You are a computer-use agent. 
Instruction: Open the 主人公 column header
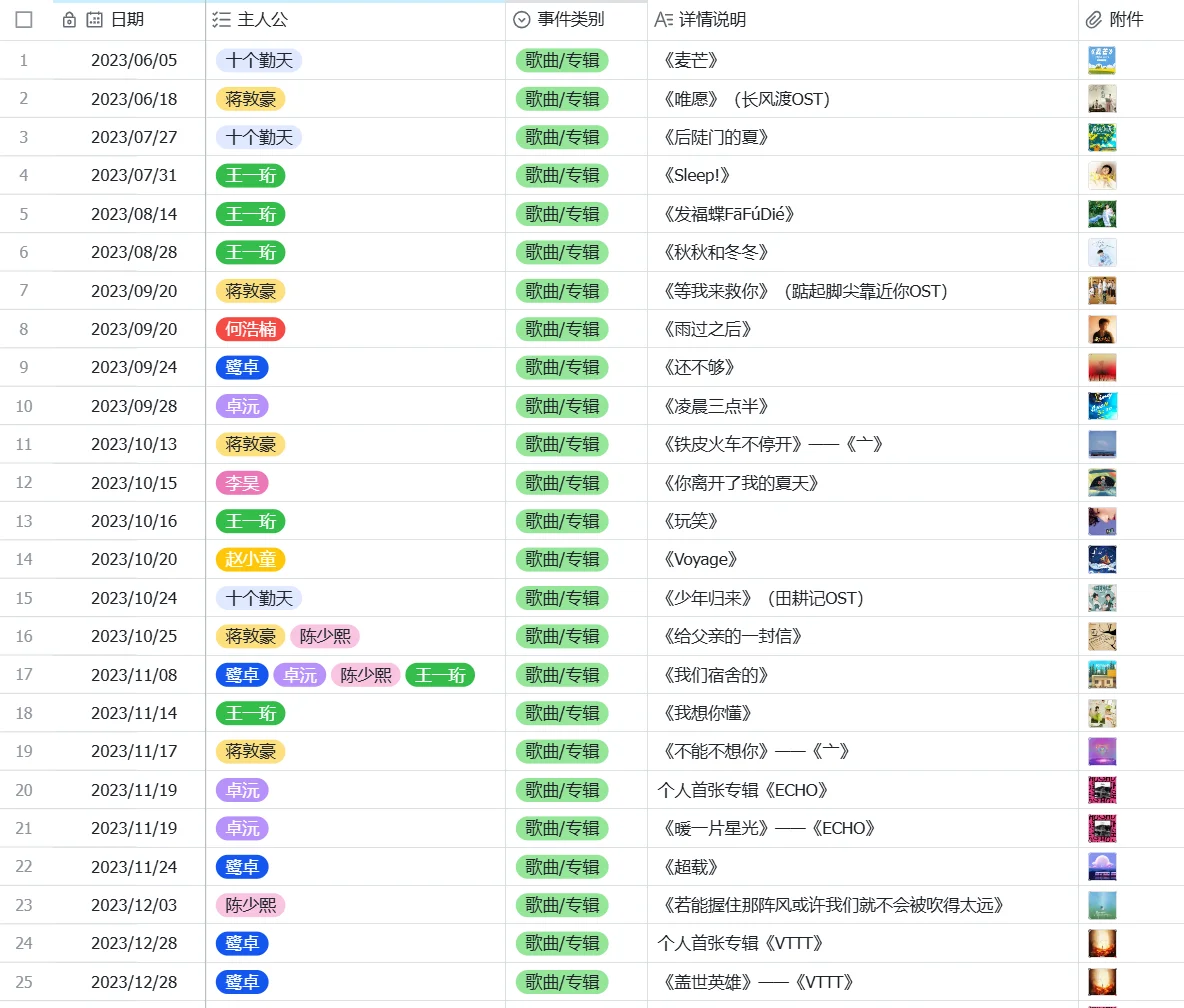point(356,20)
